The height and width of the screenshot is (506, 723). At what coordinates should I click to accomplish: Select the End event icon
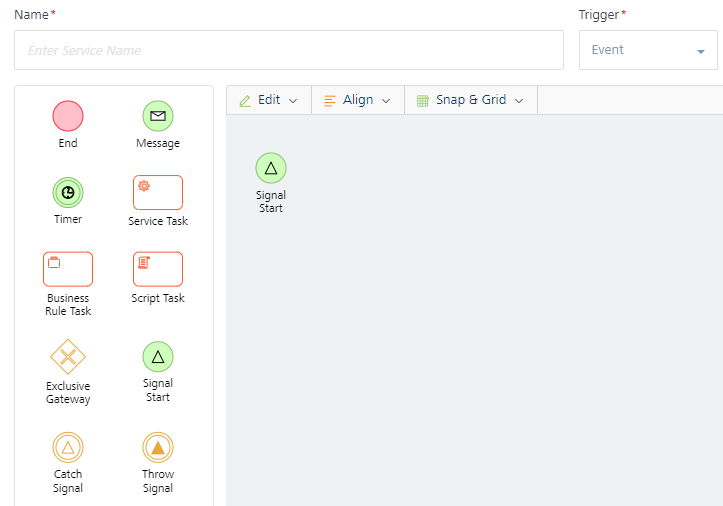tap(68, 116)
